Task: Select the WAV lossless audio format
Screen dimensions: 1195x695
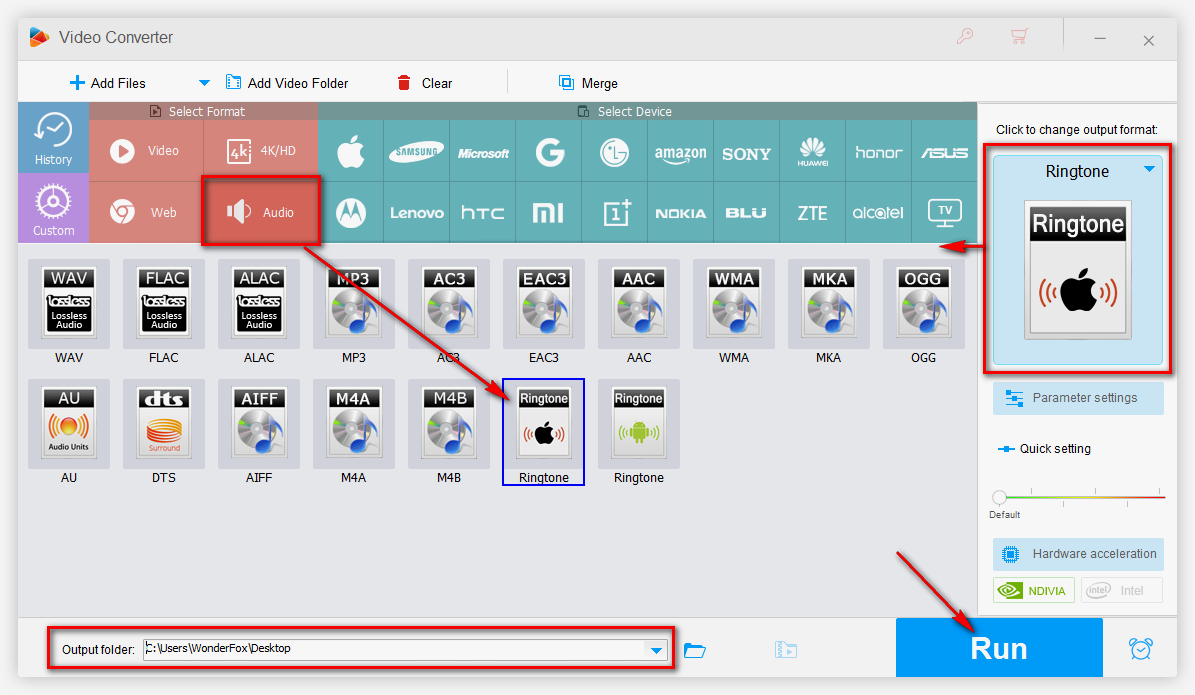Action: pos(69,304)
